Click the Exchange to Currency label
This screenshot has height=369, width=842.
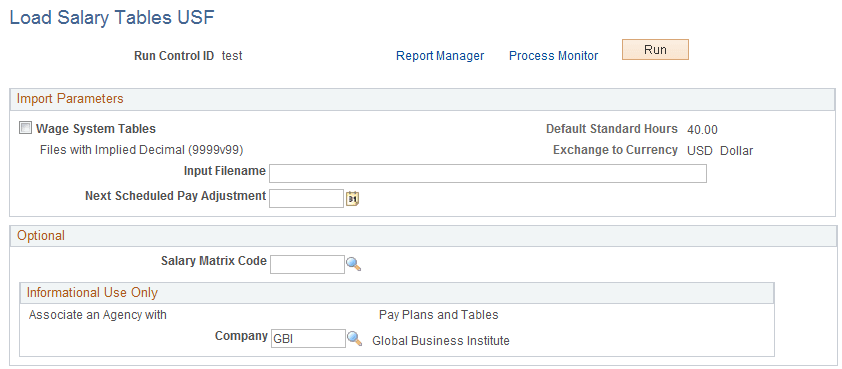pos(615,150)
